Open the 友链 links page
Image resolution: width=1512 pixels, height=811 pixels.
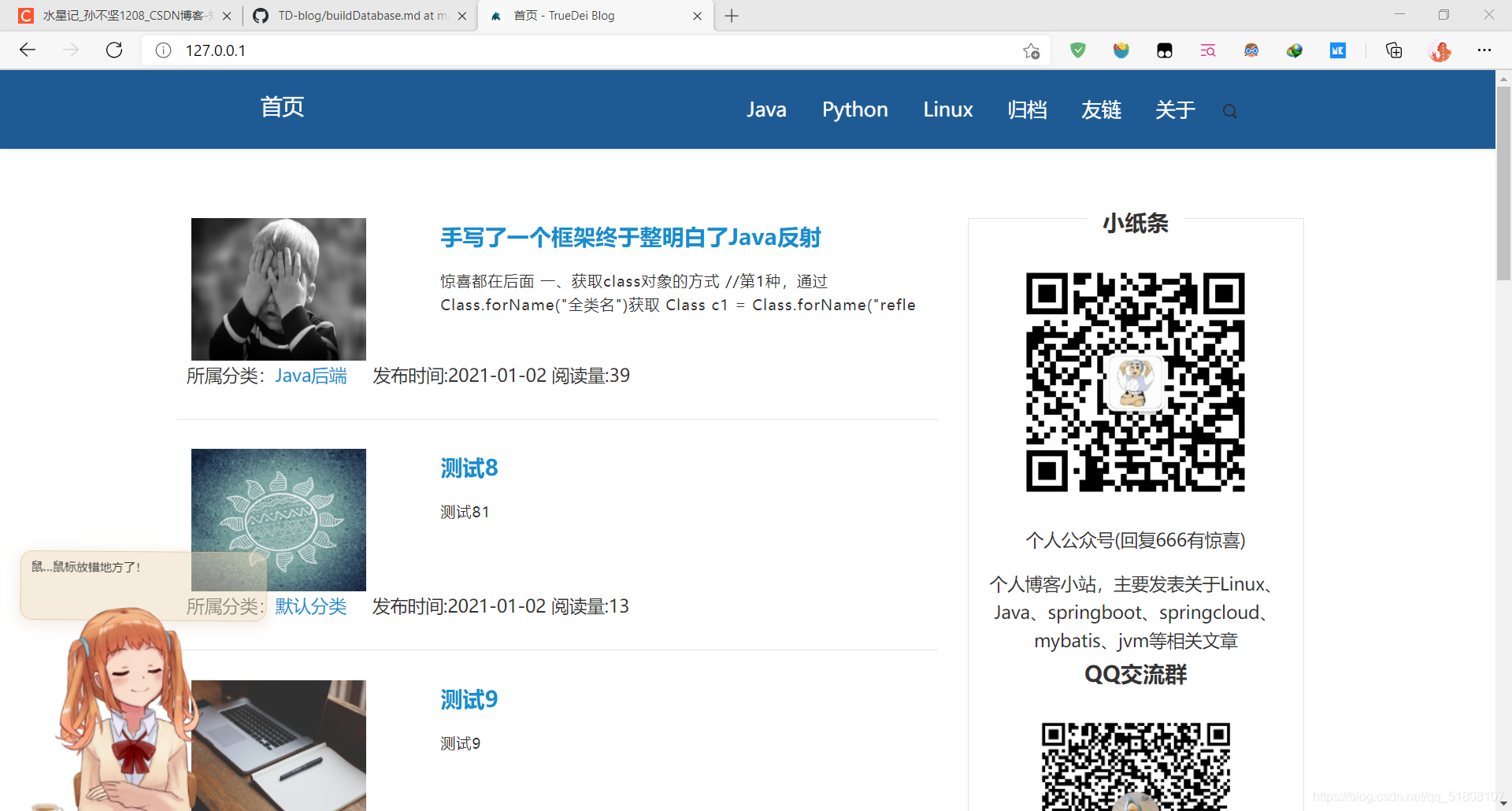[x=1101, y=109]
